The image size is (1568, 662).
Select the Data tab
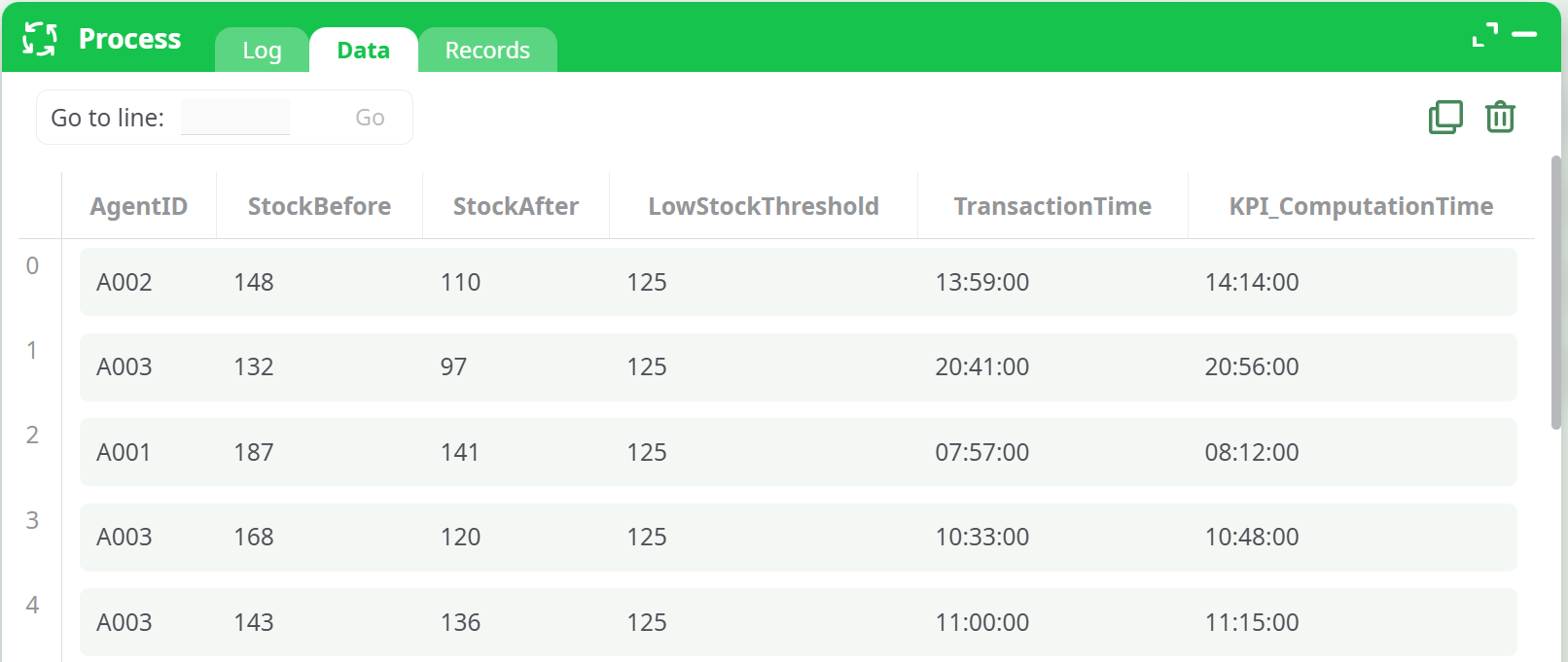(x=363, y=50)
